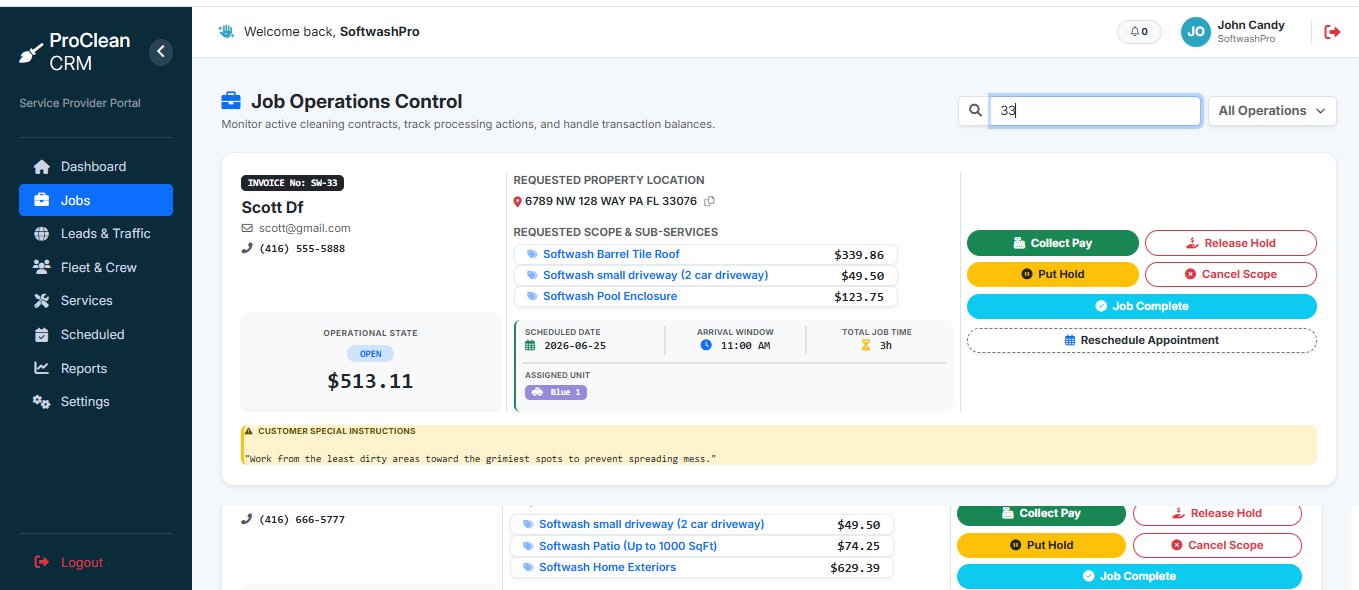The image size is (1359, 590).
Task: Click the $123.75 price
Action: click(x=859, y=297)
